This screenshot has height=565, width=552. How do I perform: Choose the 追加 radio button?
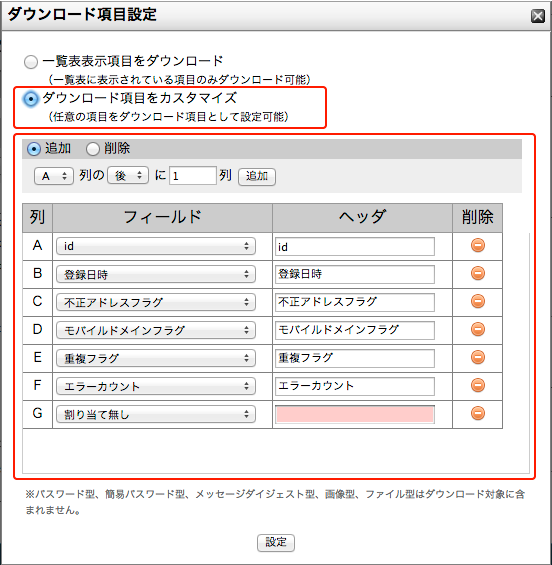[34, 149]
